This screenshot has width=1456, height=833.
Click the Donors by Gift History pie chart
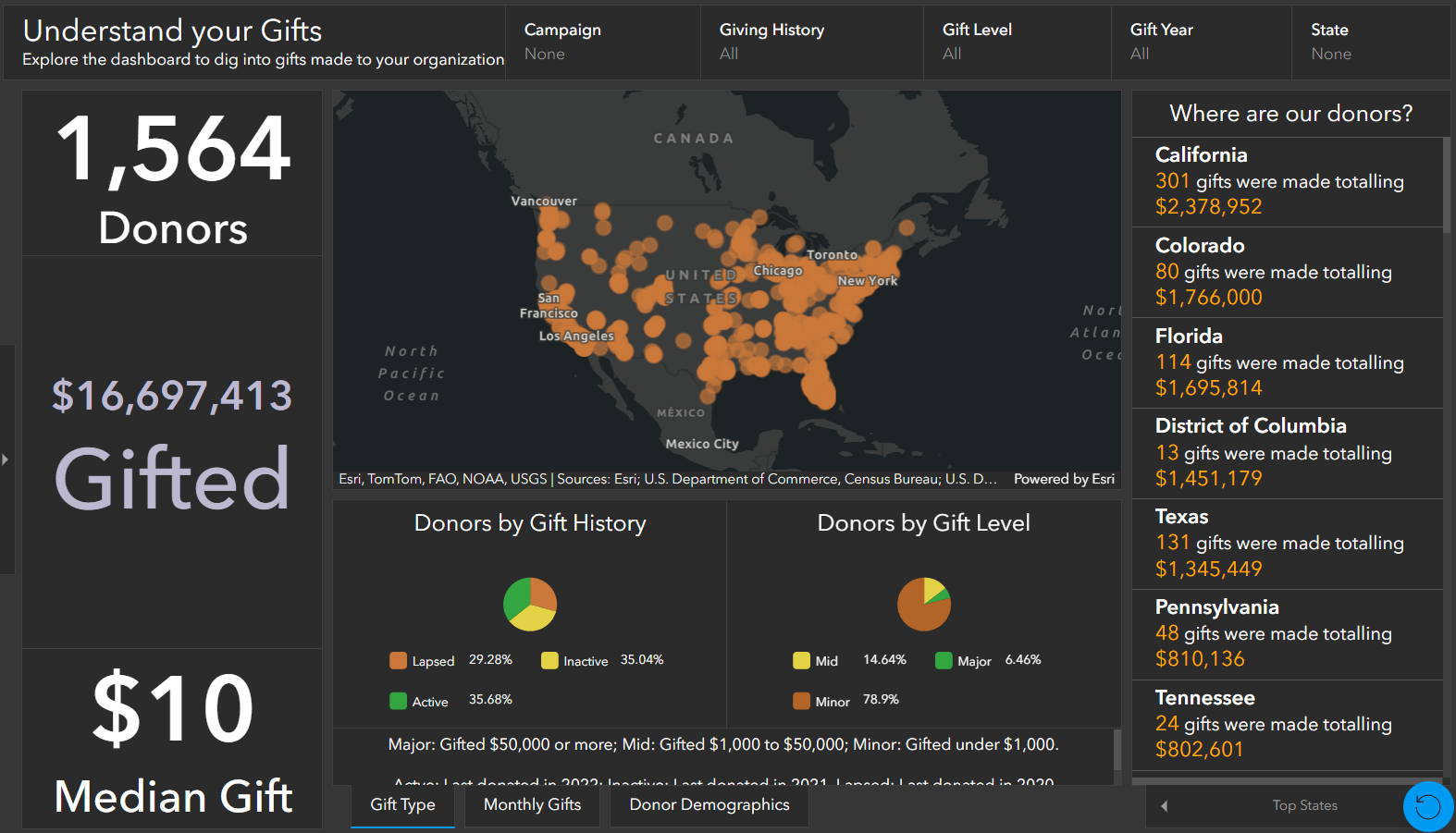tap(530, 605)
